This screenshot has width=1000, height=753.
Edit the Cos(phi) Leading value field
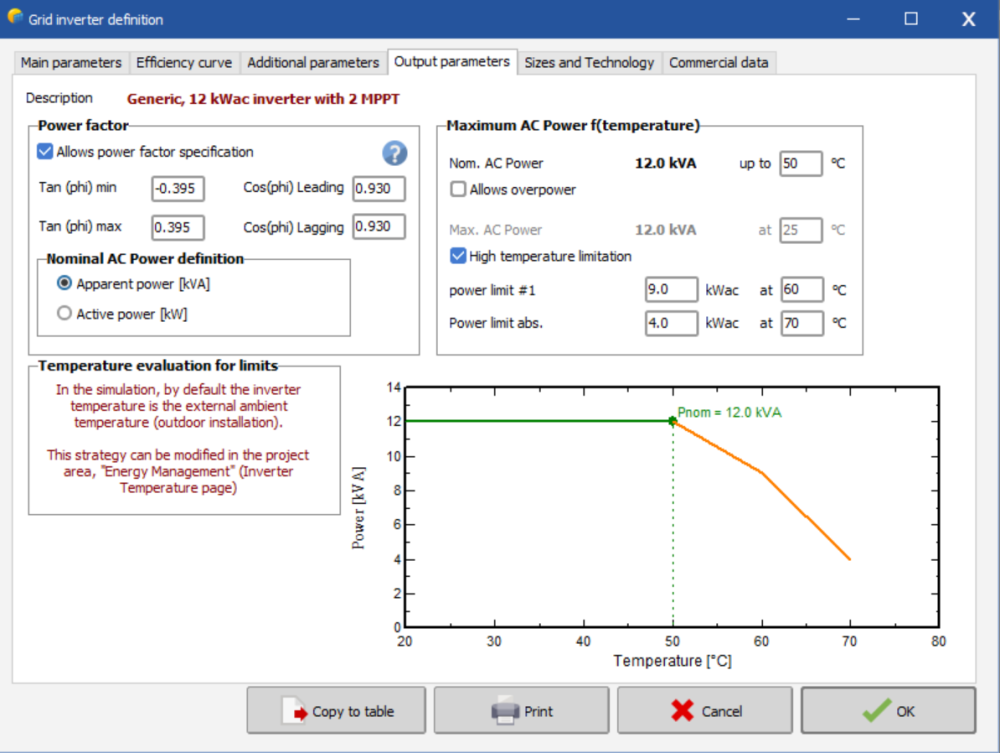(x=378, y=189)
